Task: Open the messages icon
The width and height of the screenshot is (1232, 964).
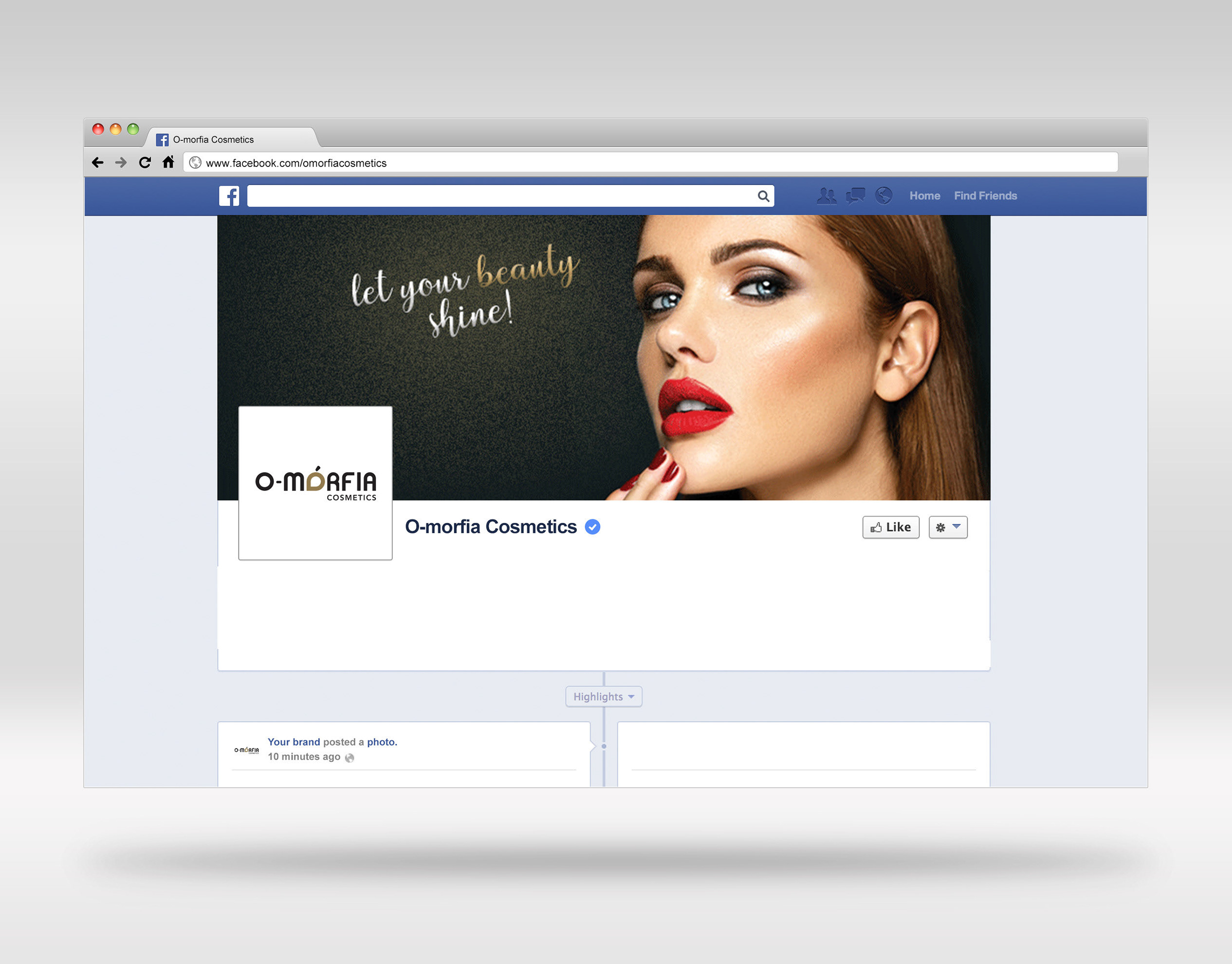Action: (856, 196)
